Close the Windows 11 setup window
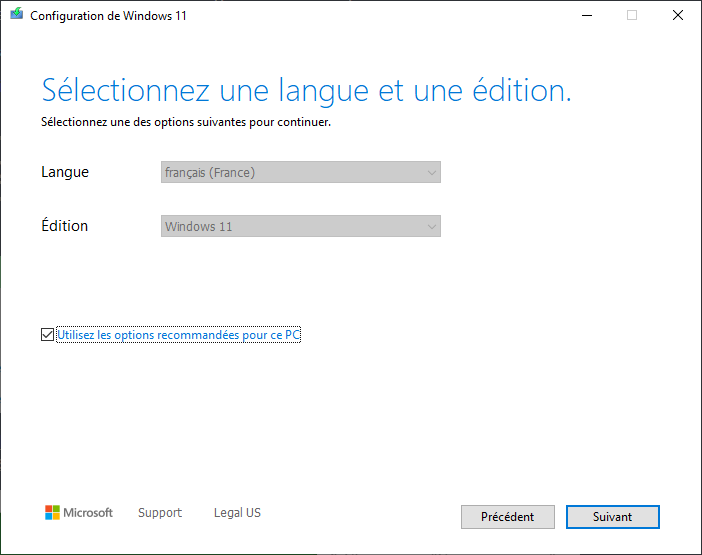This screenshot has height=555, width=702. [x=678, y=16]
